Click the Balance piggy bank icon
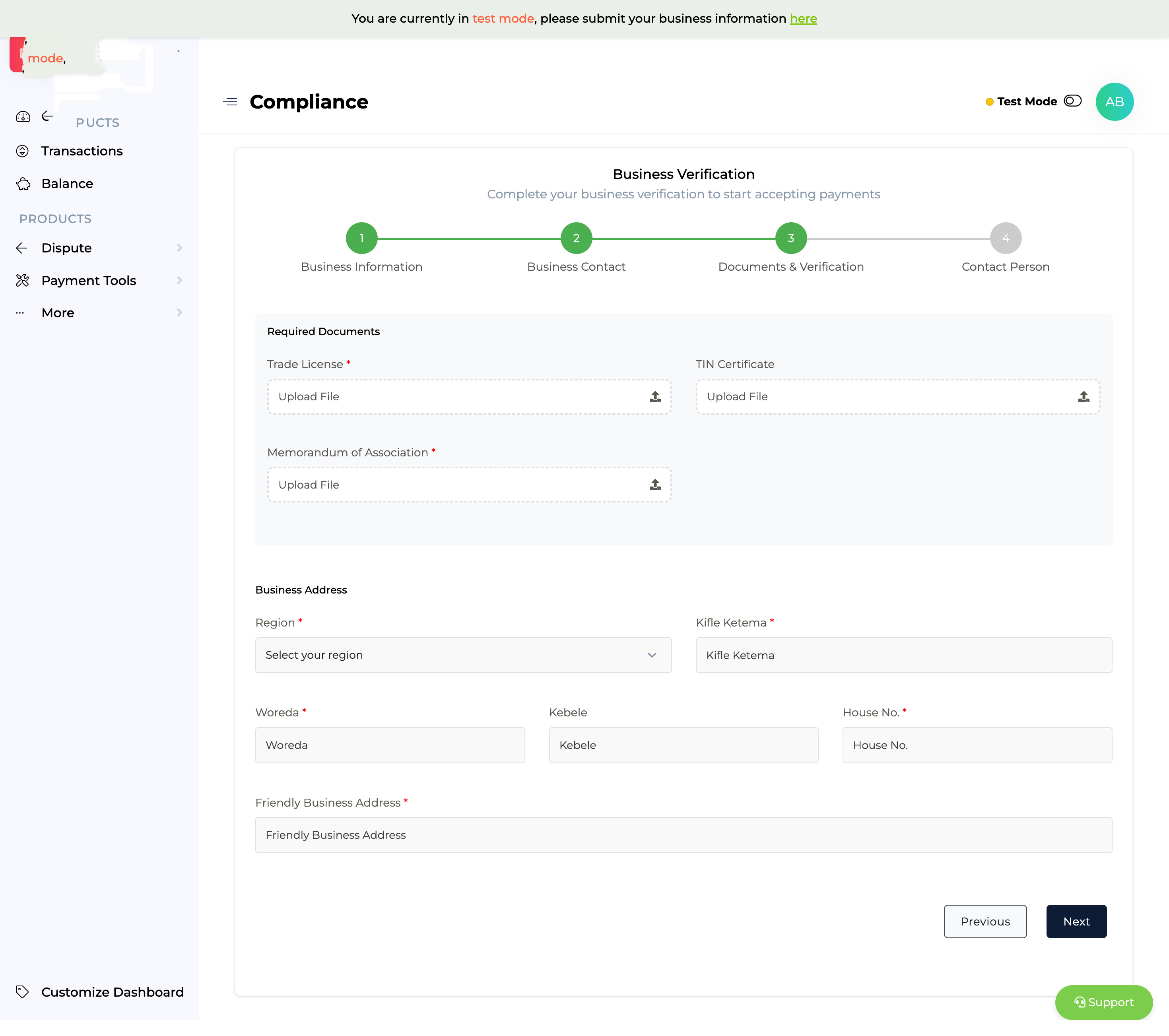Image resolution: width=1169 pixels, height=1036 pixels. (x=23, y=184)
